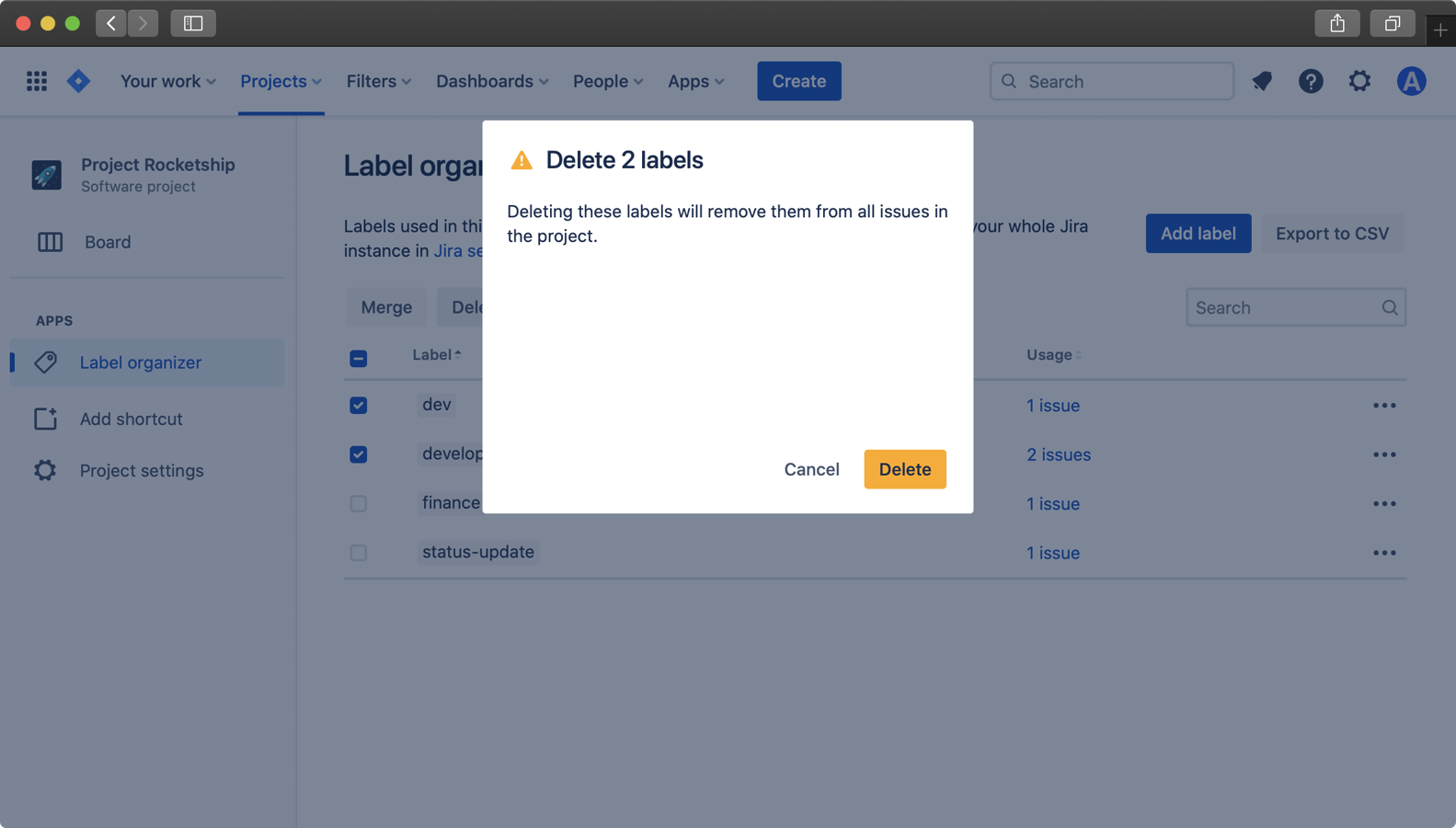
Task: Click Cancel in the delete dialog
Action: tap(811, 469)
